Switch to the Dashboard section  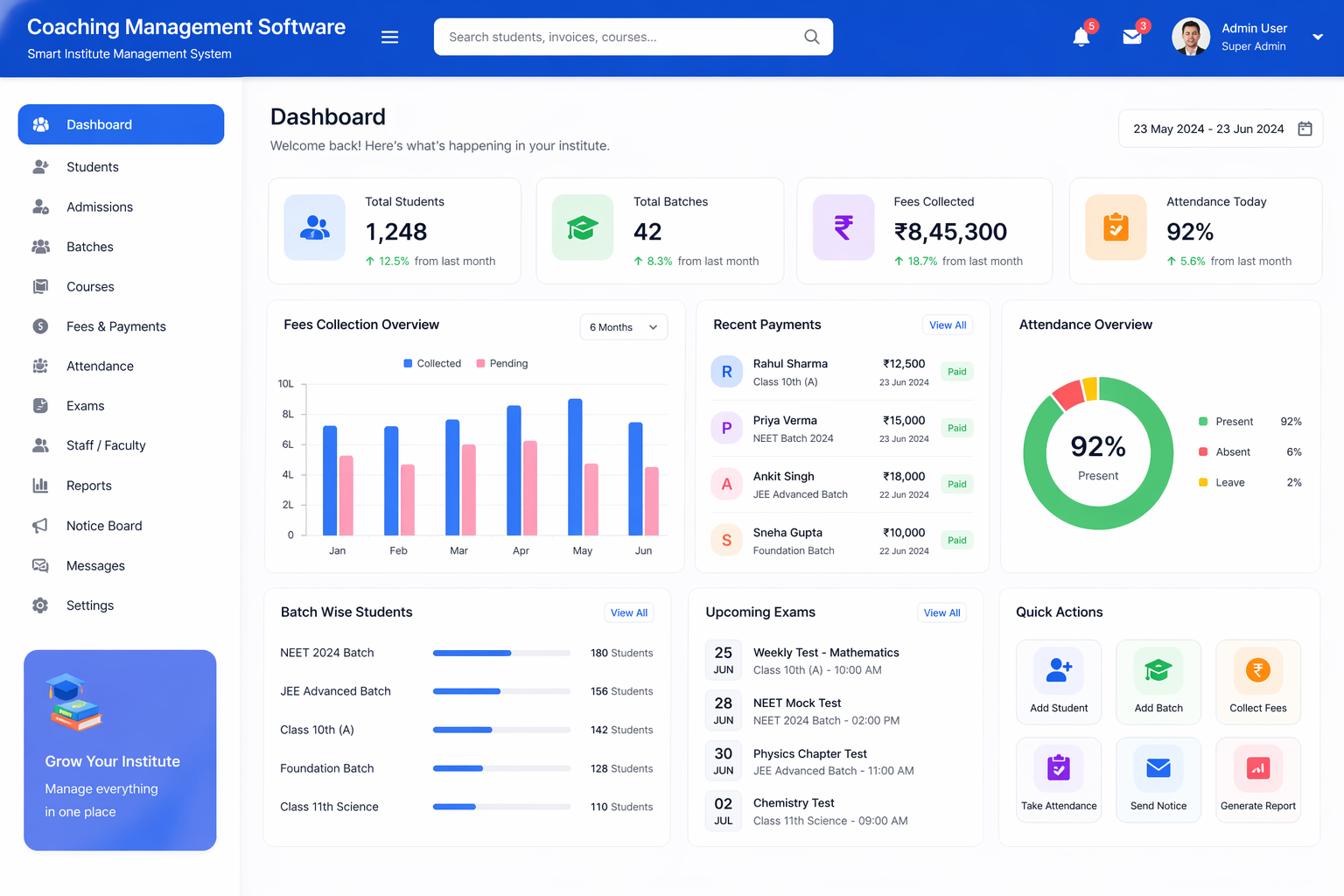98,124
